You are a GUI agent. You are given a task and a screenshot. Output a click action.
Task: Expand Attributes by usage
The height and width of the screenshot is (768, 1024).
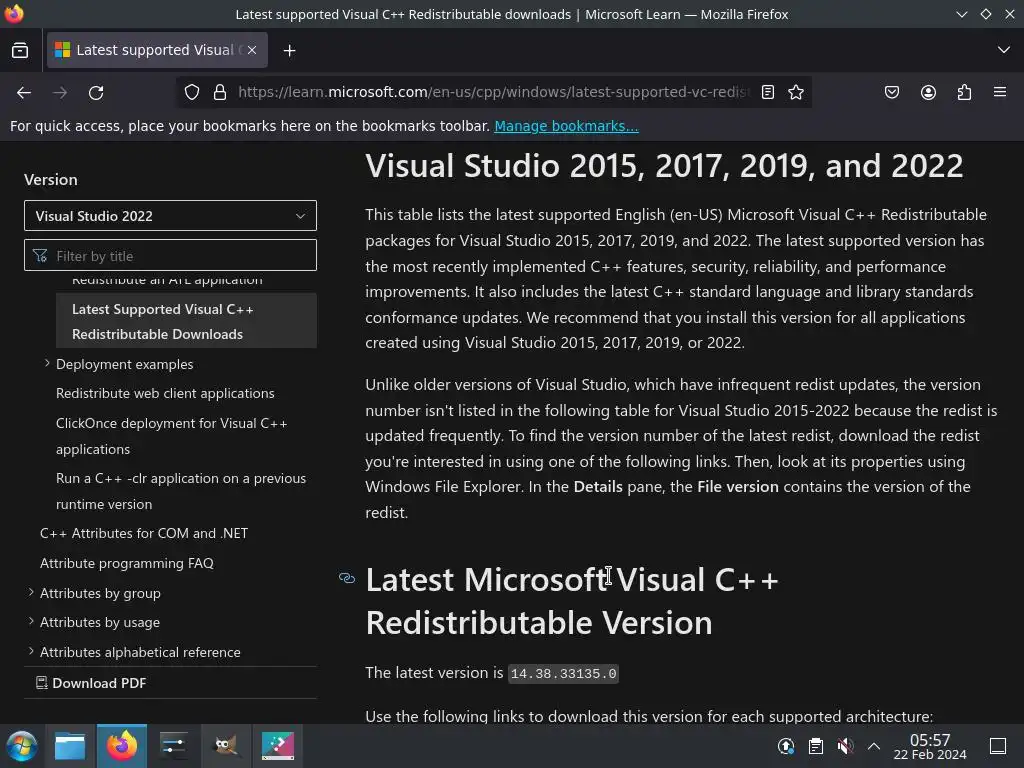[x=31, y=622]
